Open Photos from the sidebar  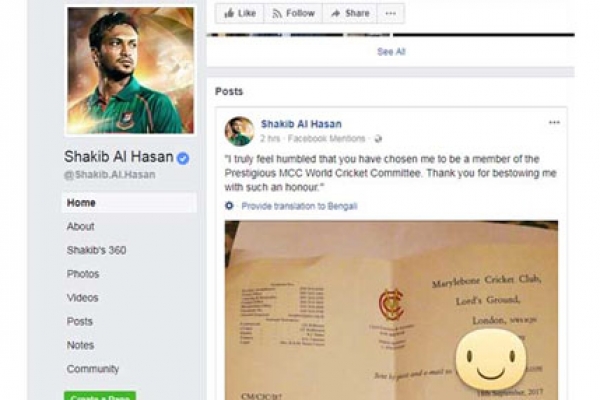(83, 274)
